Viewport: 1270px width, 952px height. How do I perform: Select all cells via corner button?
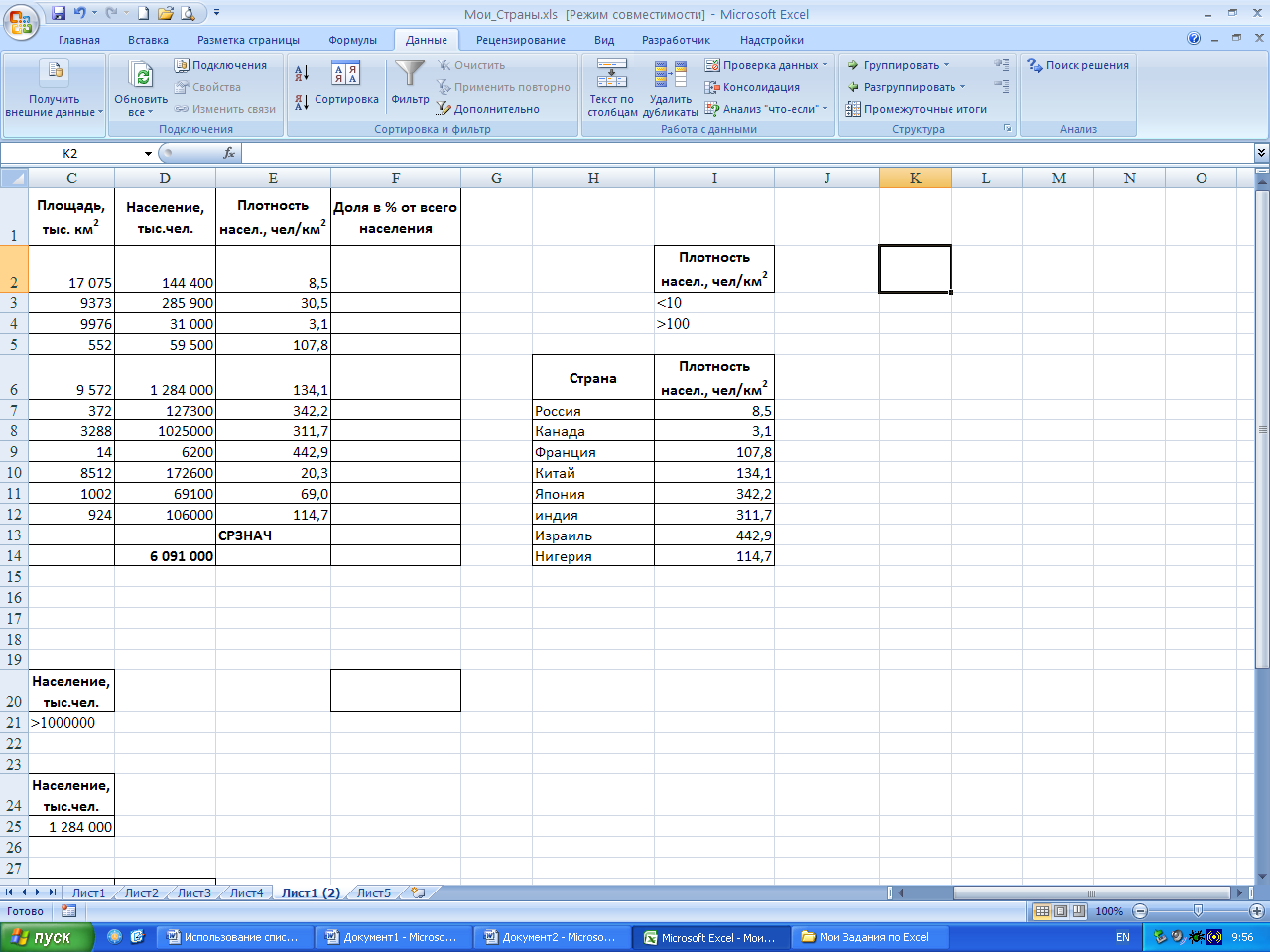coord(14,178)
